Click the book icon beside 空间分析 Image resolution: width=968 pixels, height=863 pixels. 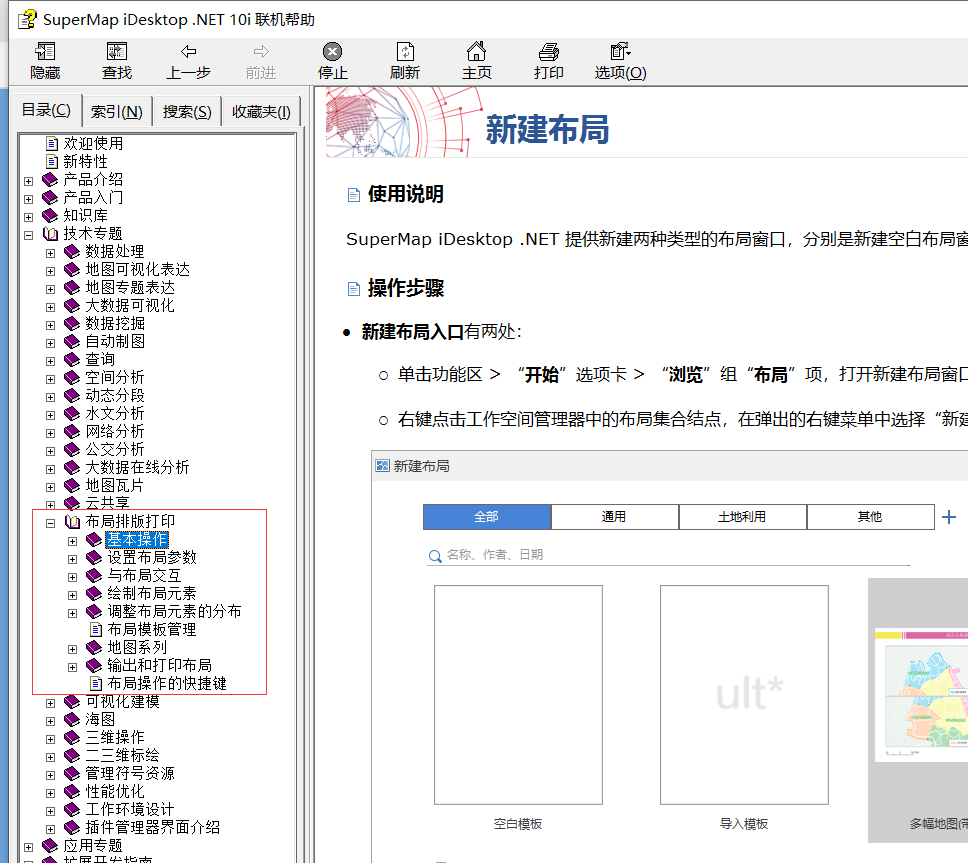click(x=72, y=378)
